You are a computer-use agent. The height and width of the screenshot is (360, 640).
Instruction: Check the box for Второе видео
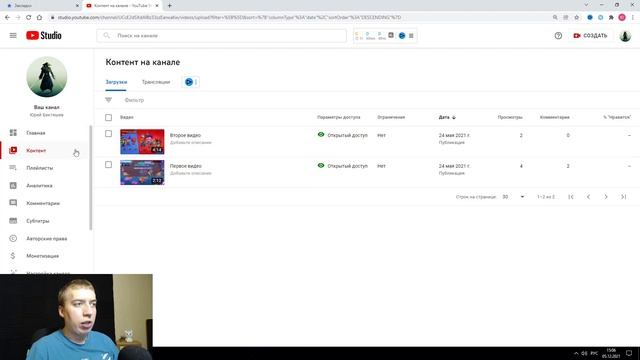pyautogui.click(x=108, y=133)
